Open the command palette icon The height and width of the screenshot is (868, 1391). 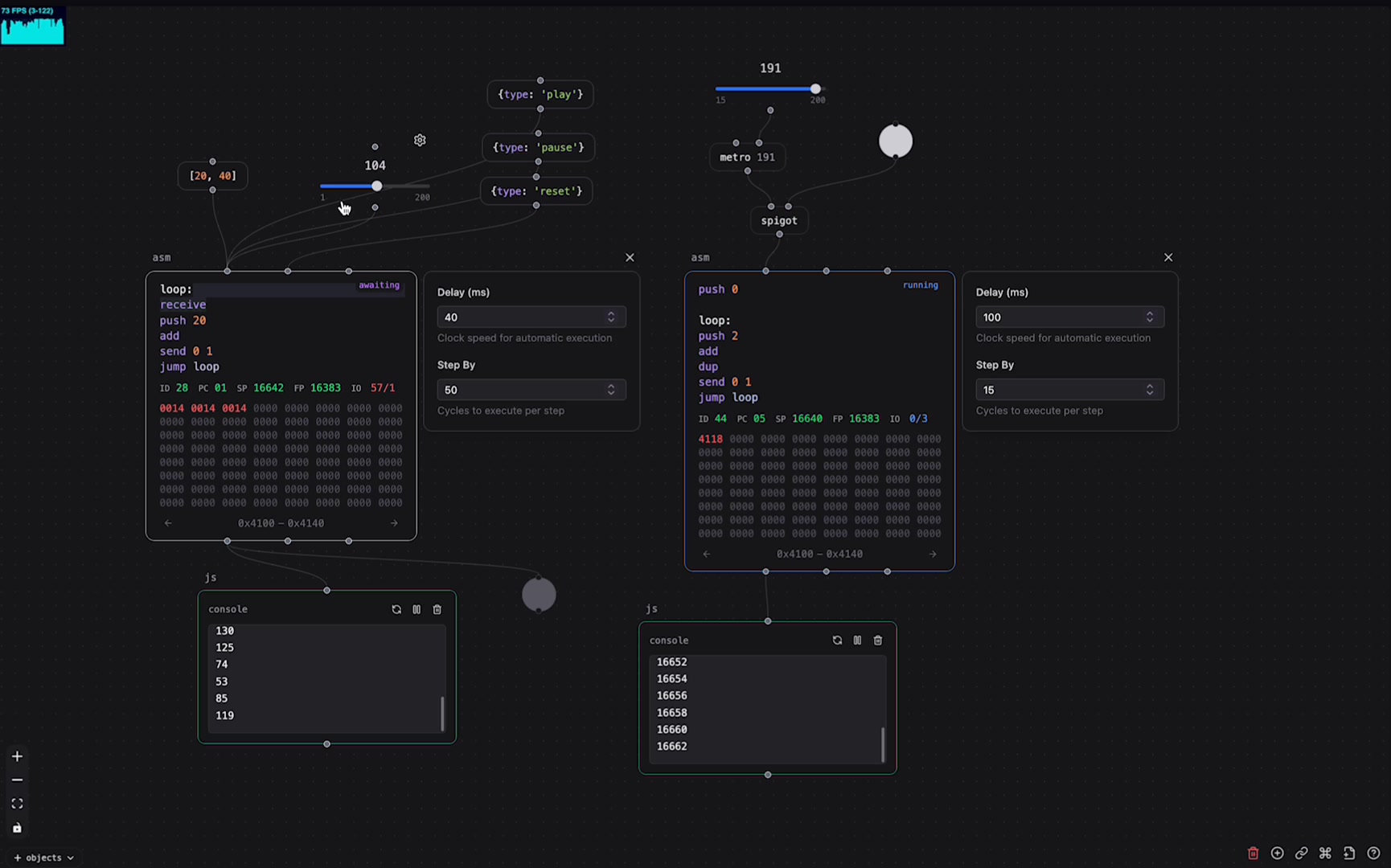(1325, 854)
